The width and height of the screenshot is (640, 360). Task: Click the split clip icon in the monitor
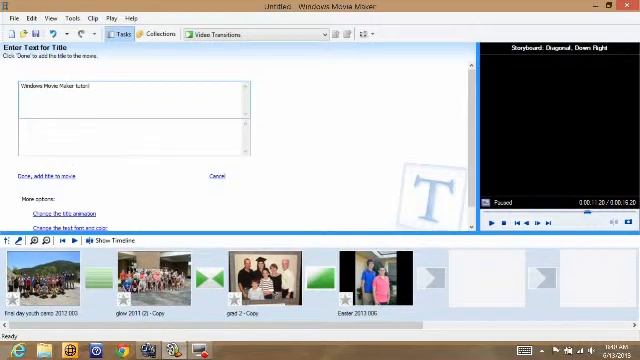click(613, 222)
